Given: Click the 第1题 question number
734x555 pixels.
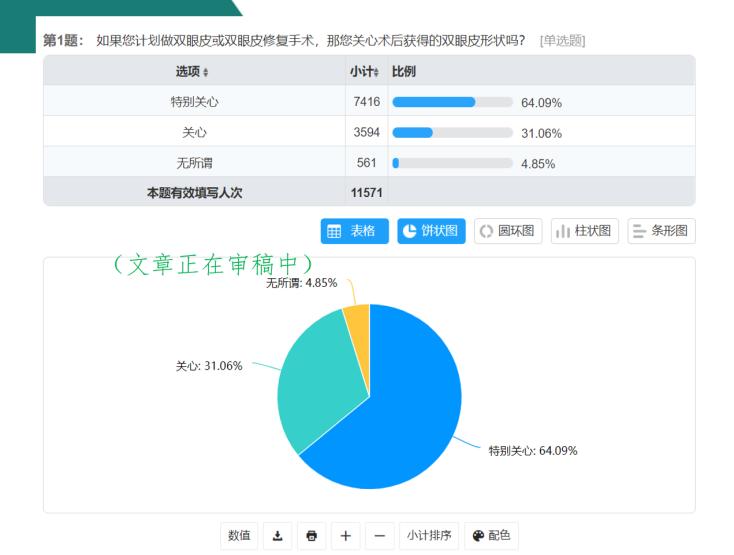Looking at the screenshot, I should pyautogui.click(x=63, y=41).
